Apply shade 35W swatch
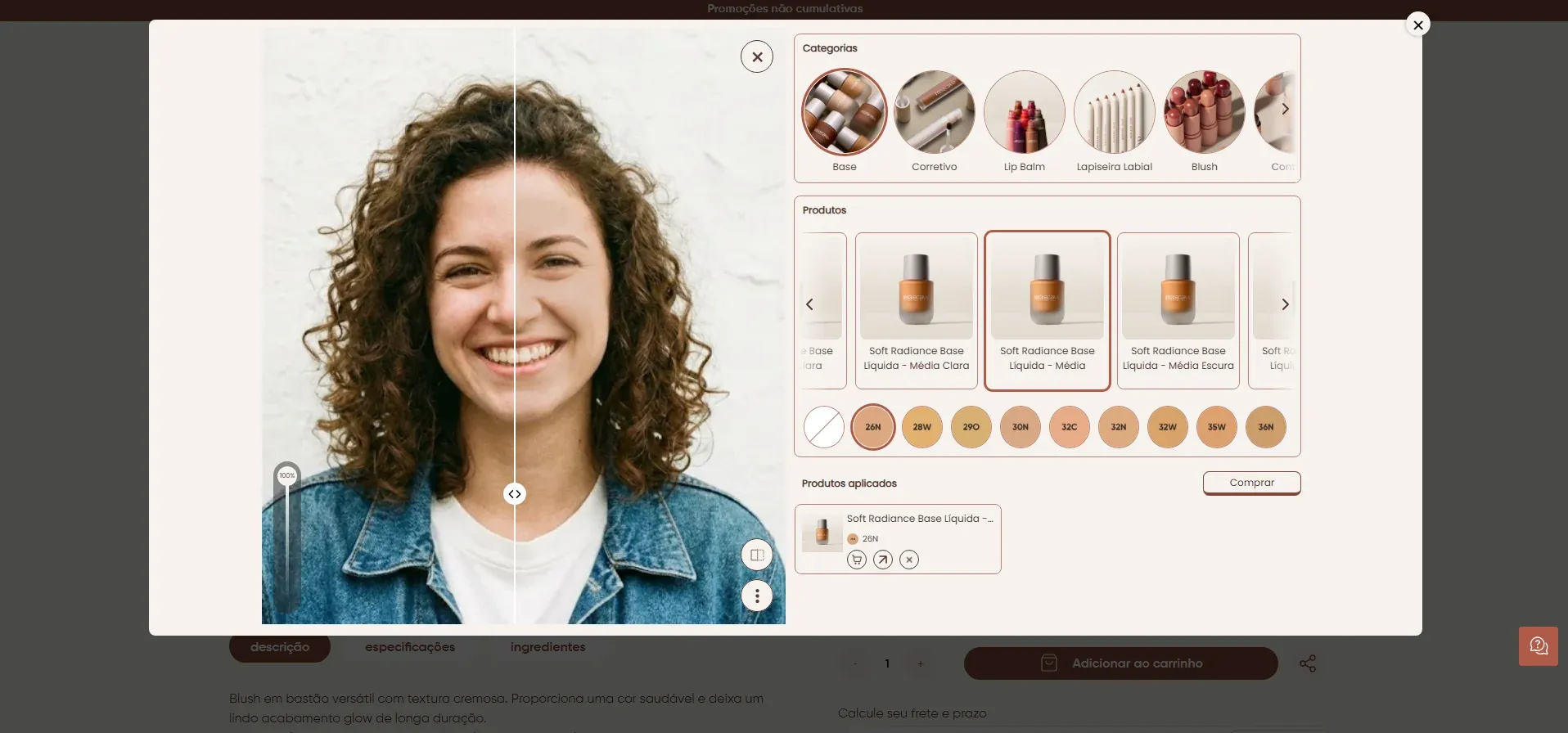Image resolution: width=1568 pixels, height=733 pixels. coord(1217,427)
